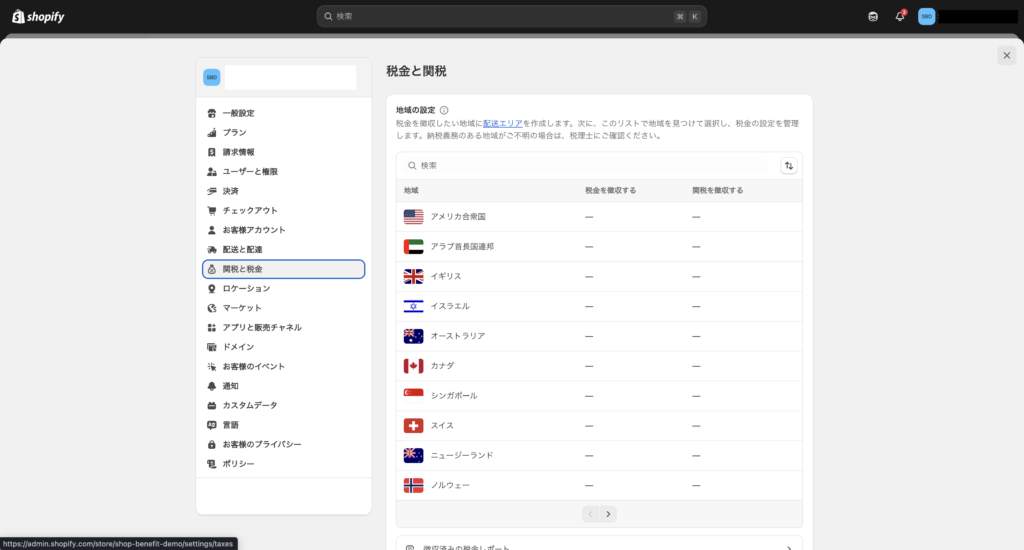Open ユーザーと権限 settings

[x=283, y=172]
